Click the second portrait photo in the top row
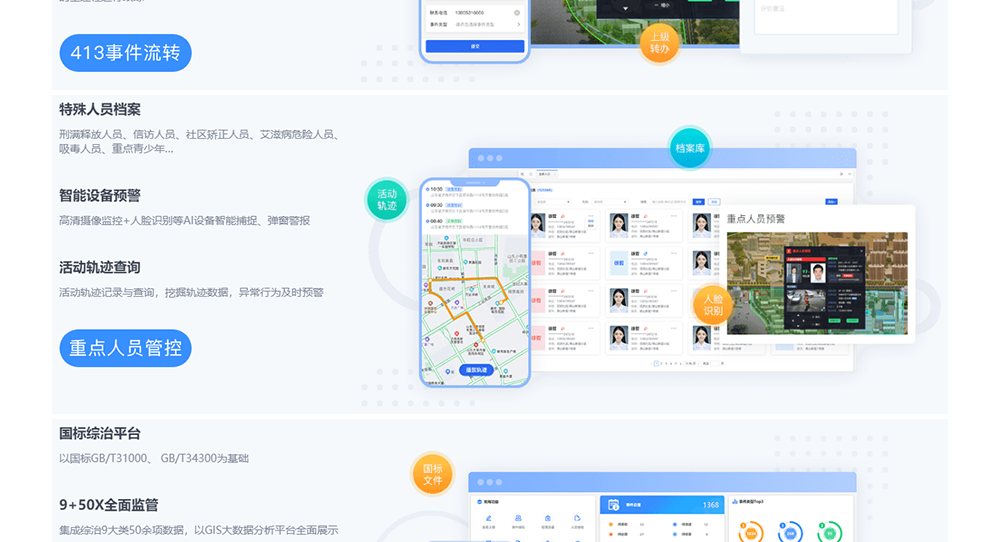Image resolution: width=1000 pixels, height=542 pixels. [619, 225]
